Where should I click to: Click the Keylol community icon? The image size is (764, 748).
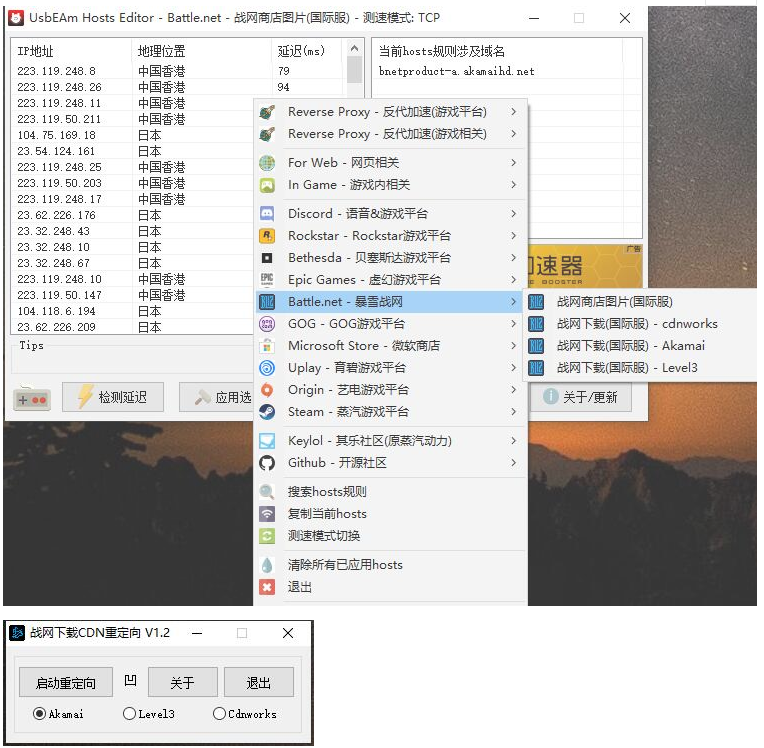pyautogui.click(x=267, y=441)
